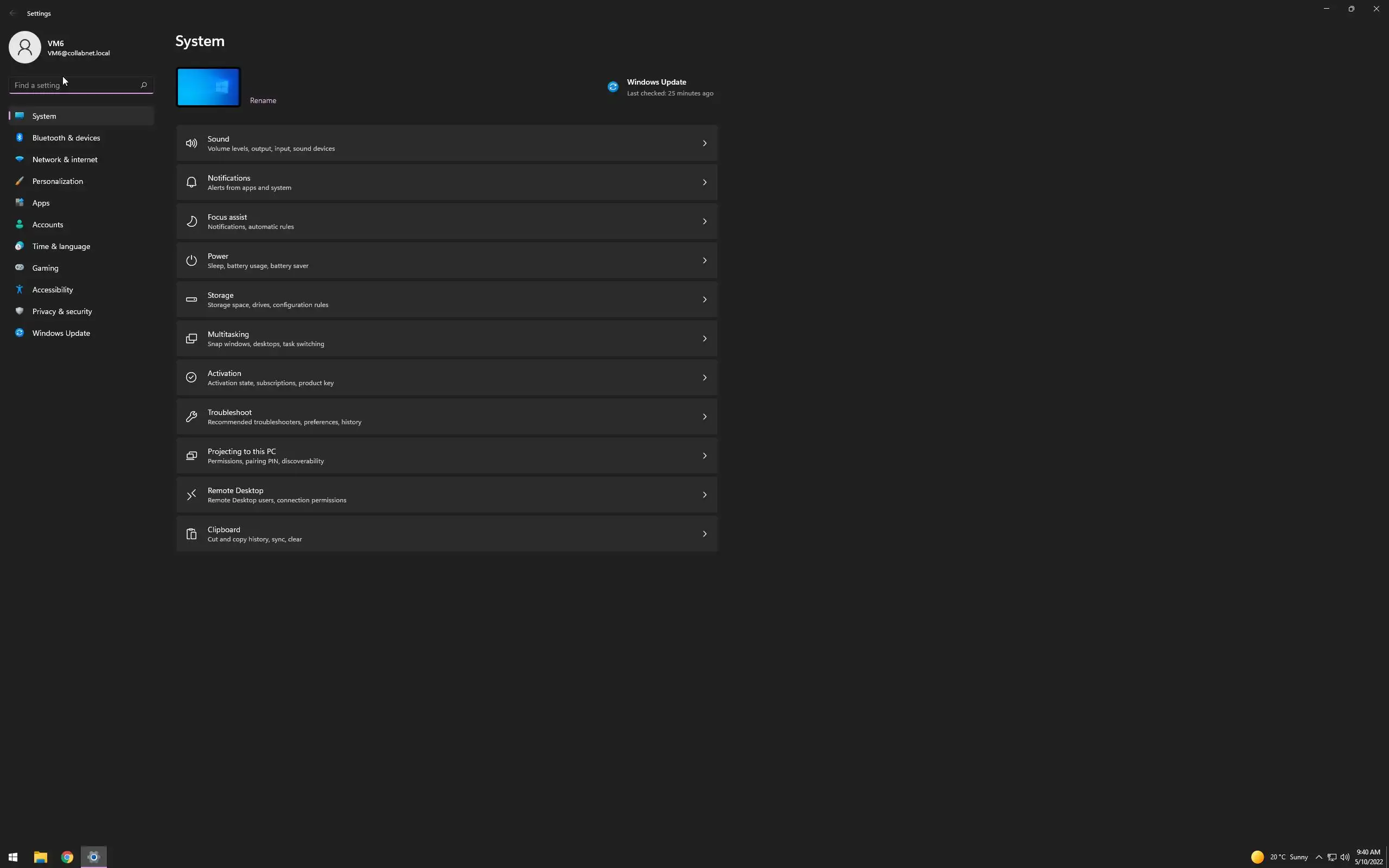Click the Focus assist moon icon
The width and height of the screenshot is (1389, 868).
(191, 221)
